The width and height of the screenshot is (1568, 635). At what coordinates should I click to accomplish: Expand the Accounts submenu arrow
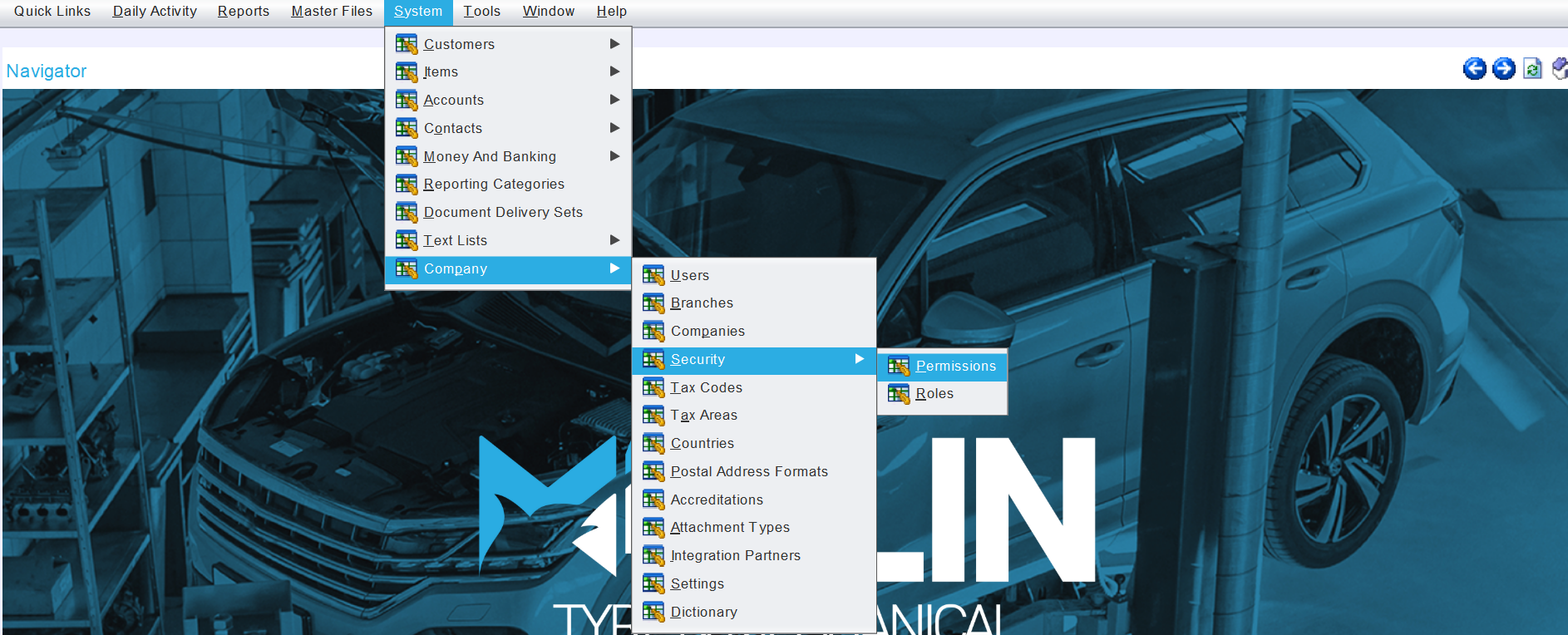coord(614,100)
